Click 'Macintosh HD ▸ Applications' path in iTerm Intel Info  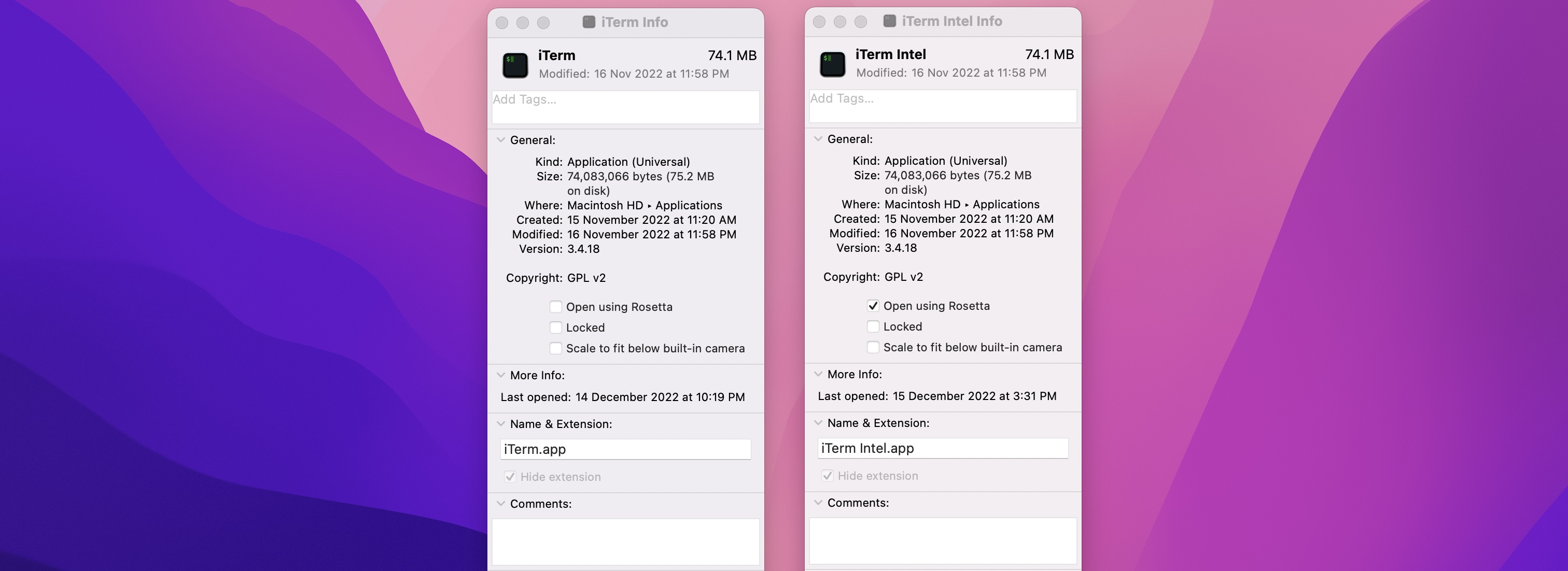(x=962, y=204)
